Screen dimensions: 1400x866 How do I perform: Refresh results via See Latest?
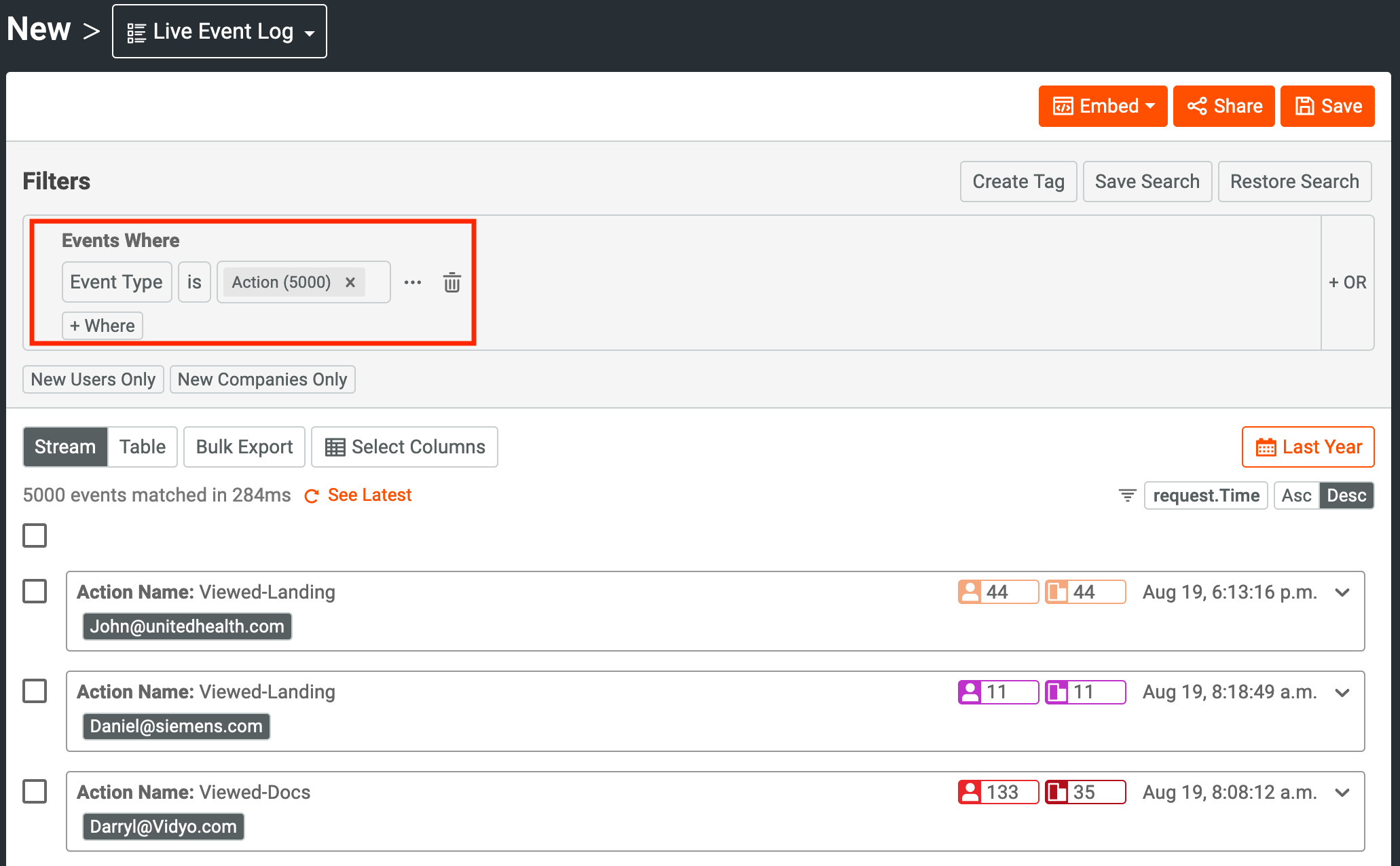[369, 495]
